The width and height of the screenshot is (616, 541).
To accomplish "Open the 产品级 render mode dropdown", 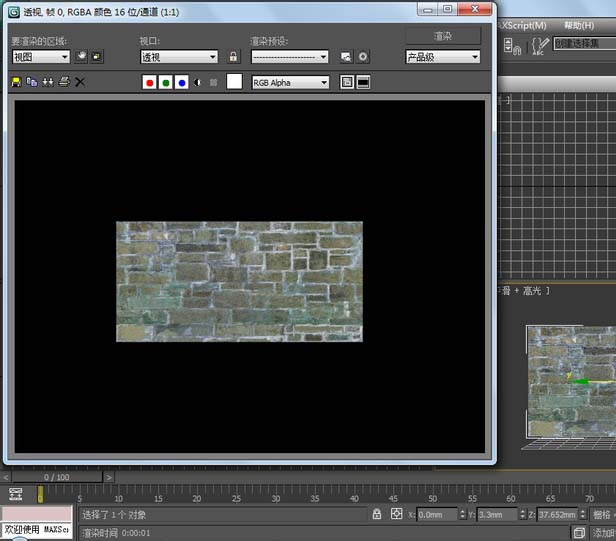I will pos(442,57).
